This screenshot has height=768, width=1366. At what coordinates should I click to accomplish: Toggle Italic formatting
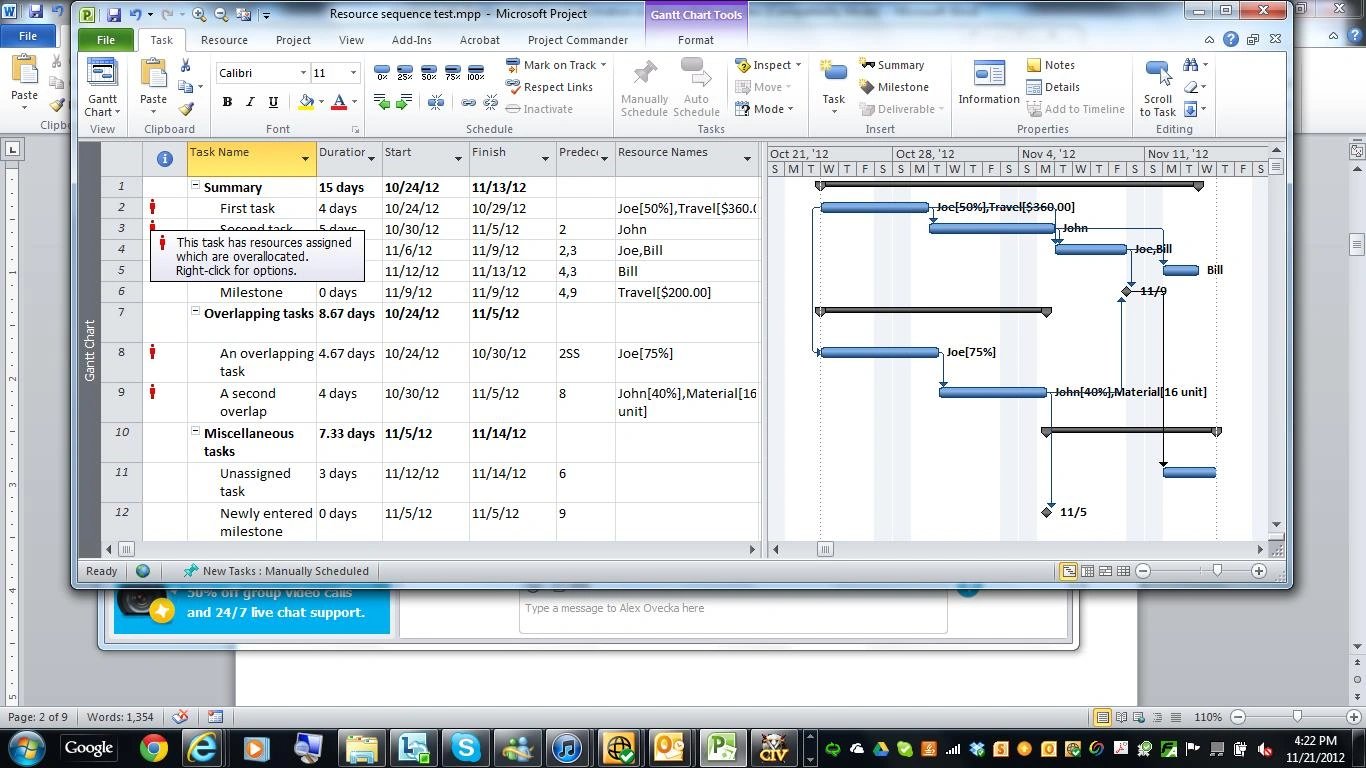click(249, 102)
